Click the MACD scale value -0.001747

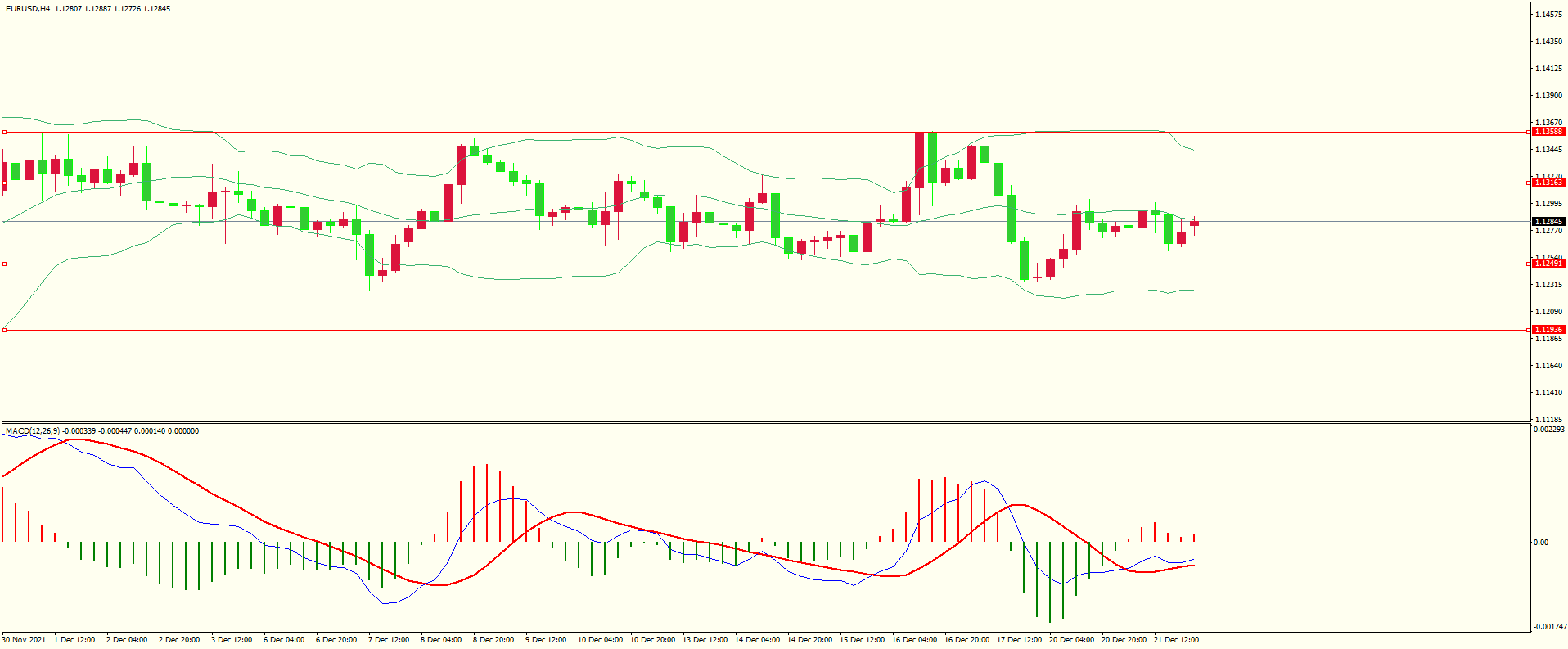(1549, 627)
